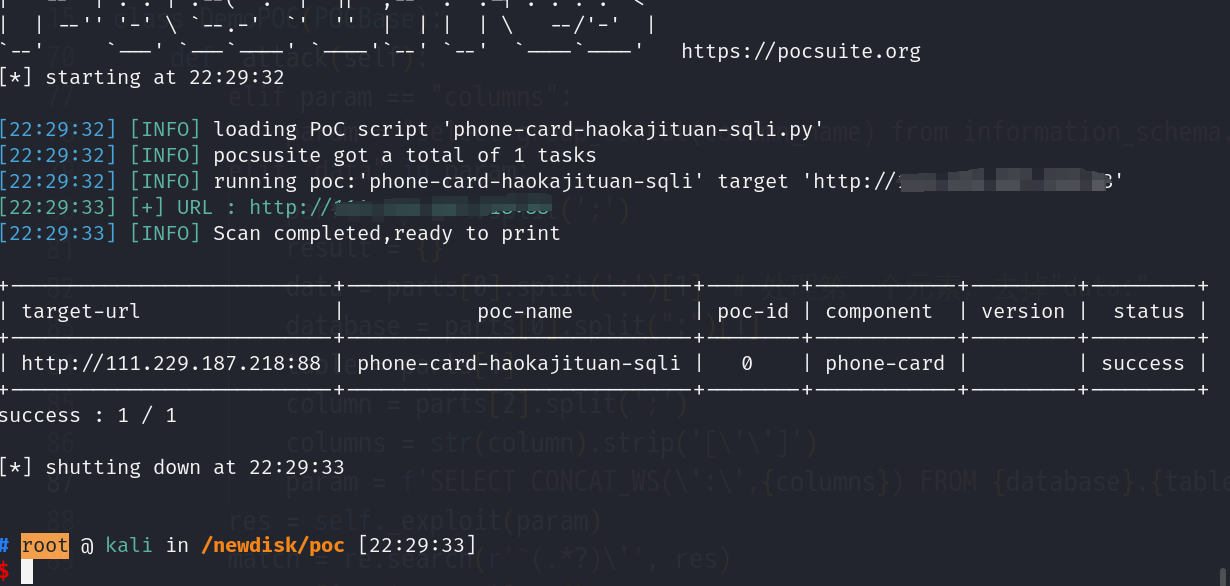Image resolution: width=1230 pixels, height=586 pixels.
Task: Click the poc-id value 0 in table
Action: 747,363
